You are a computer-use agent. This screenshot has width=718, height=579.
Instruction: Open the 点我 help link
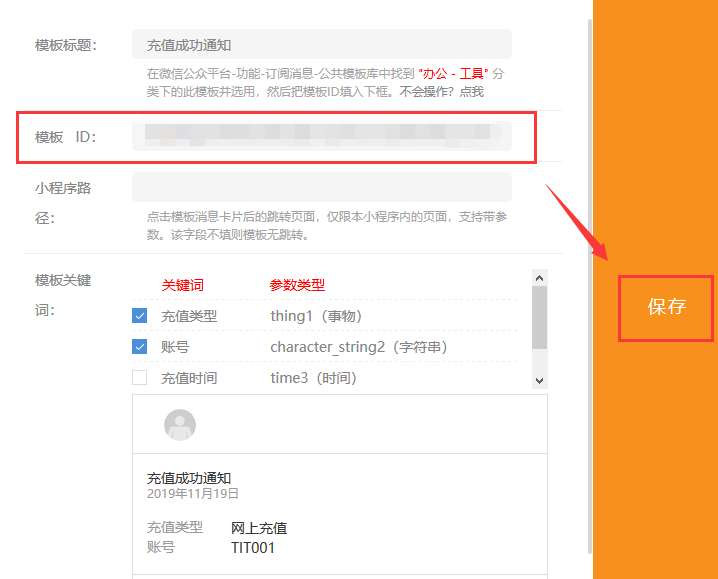[x=471, y=92]
